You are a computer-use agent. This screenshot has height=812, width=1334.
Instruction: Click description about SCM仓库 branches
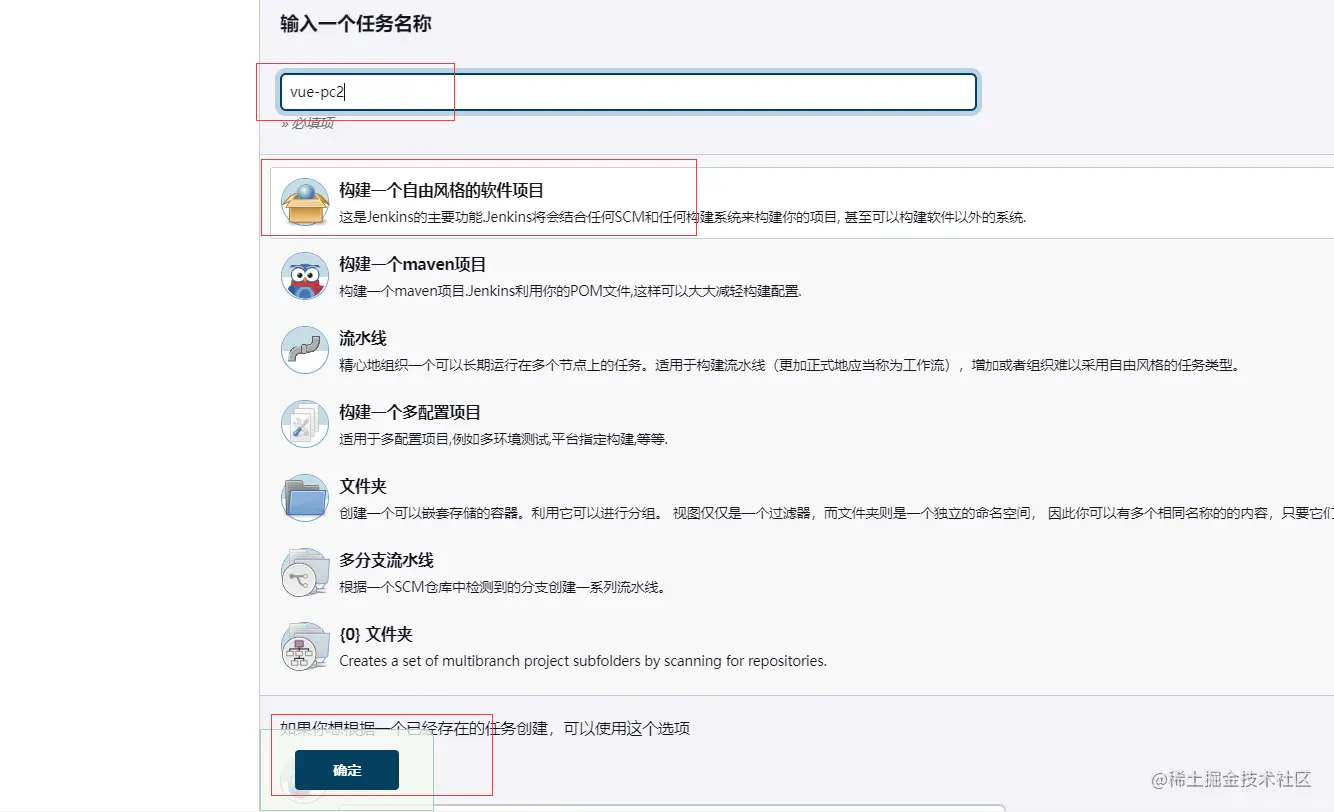click(x=502, y=587)
